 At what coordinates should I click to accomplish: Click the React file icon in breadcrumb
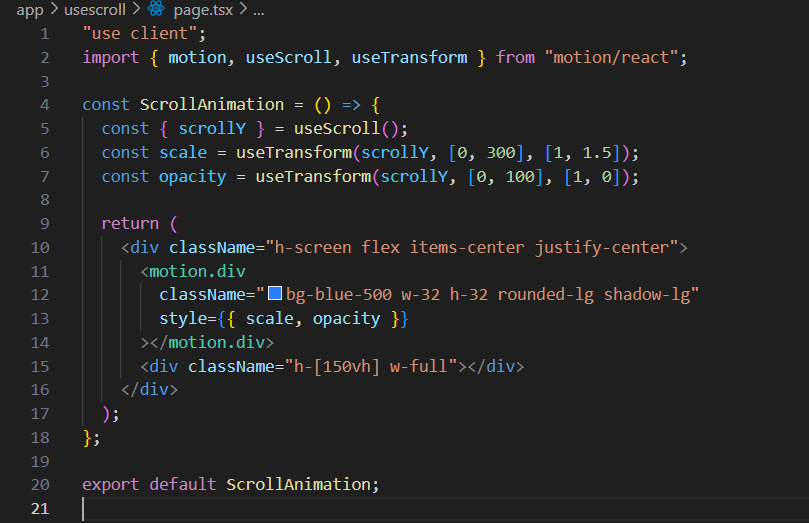coord(156,9)
